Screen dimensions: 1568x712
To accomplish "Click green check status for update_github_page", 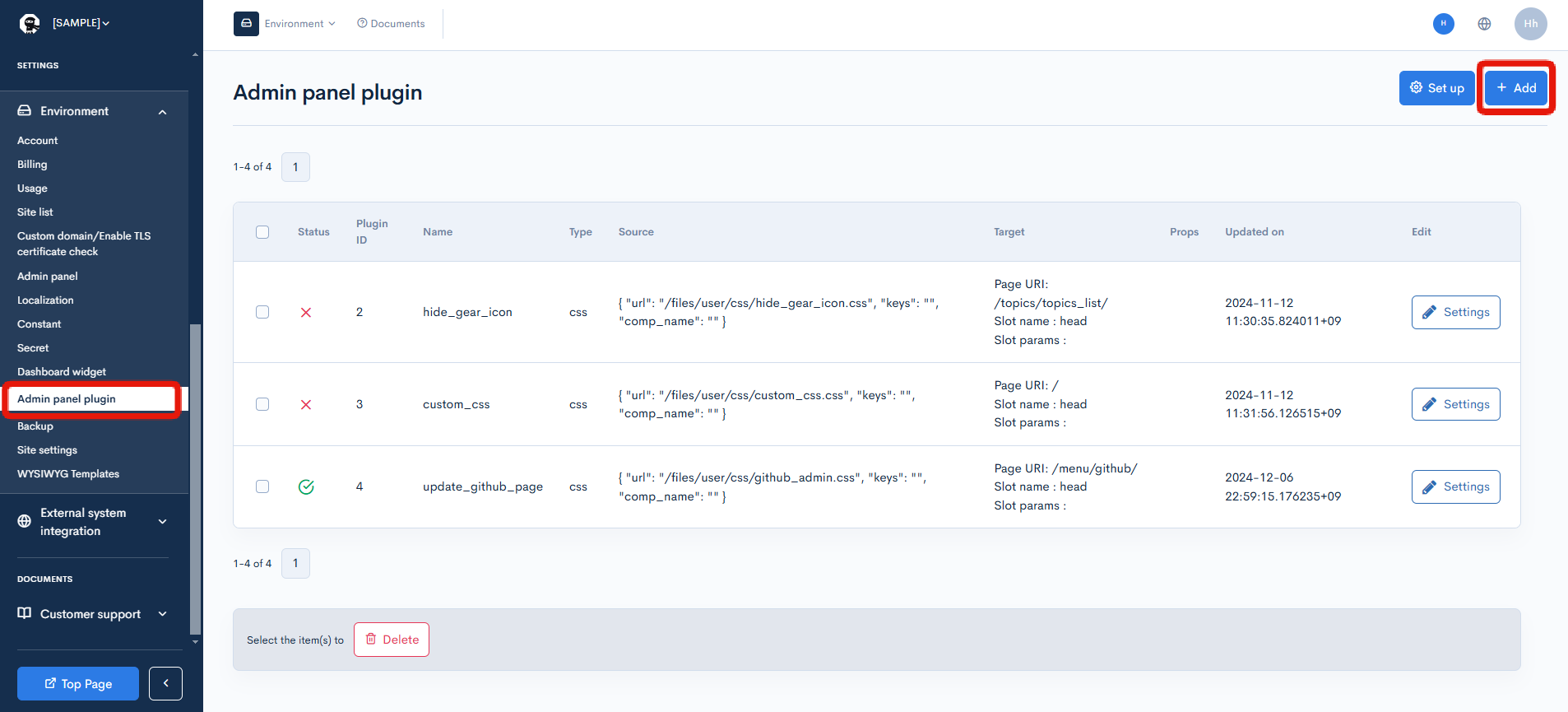I will [306, 487].
